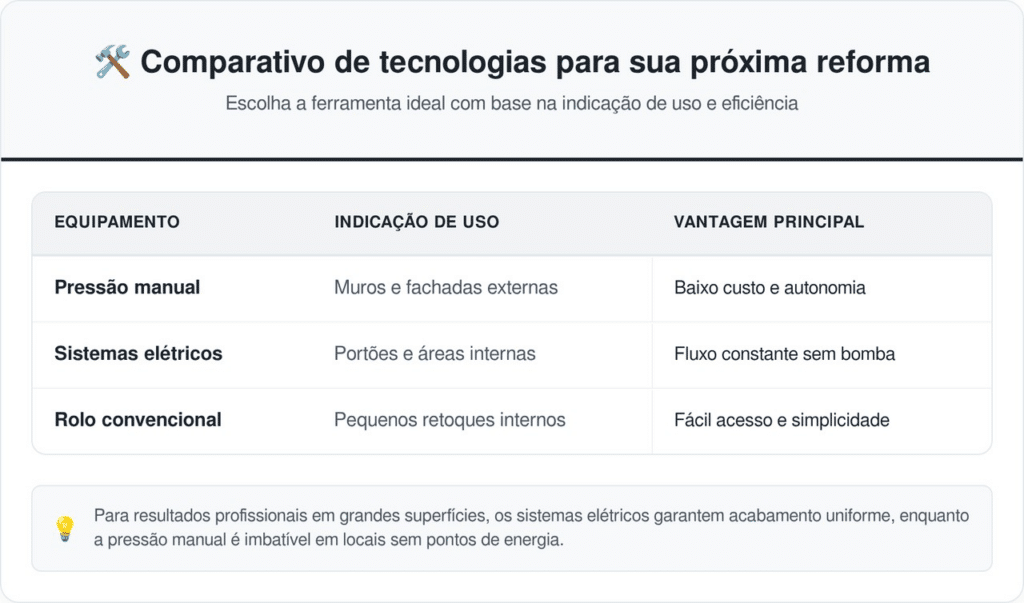Click the Comparativo de tecnologias main title
Image resolution: width=1024 pixels, height=603 pixels.
535,63
